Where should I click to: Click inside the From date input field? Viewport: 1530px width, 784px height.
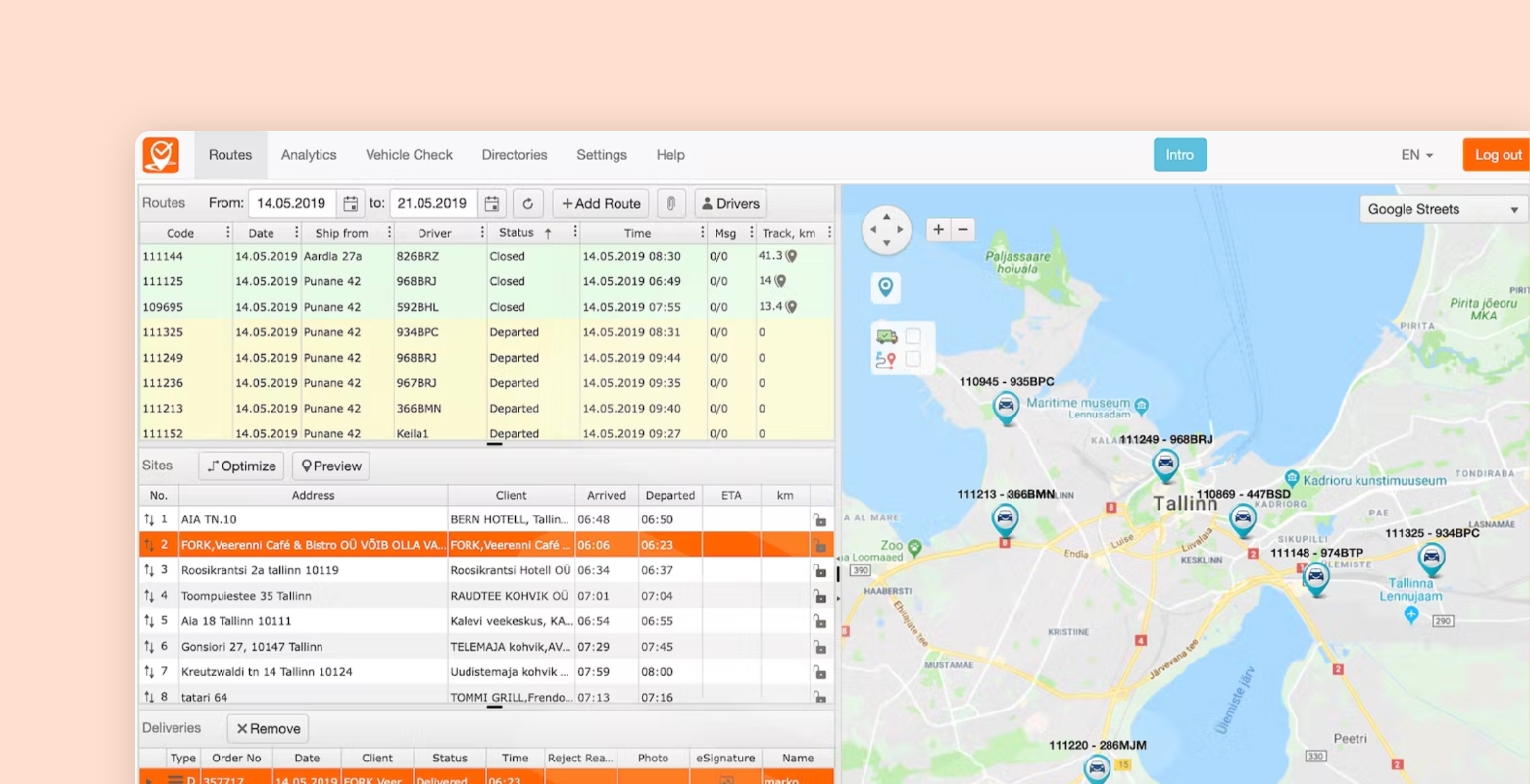point(291,203)
